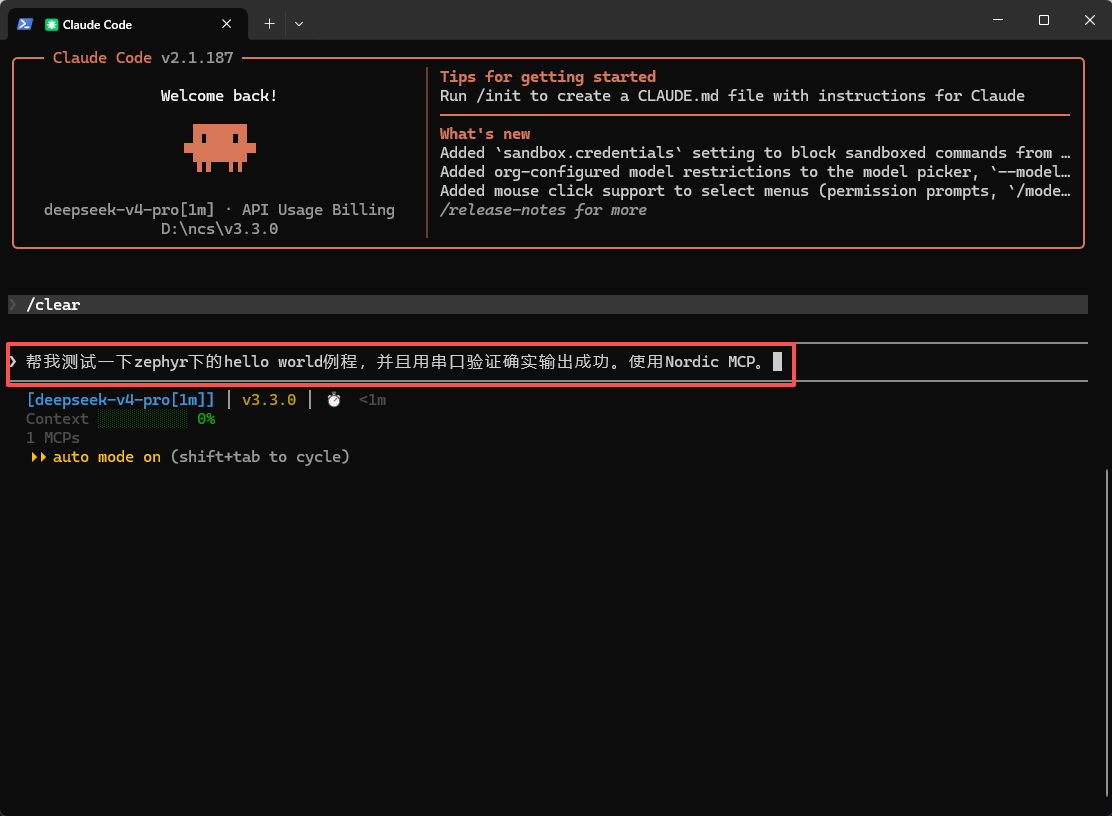Close the Claude Code tab
Image resolution: width=1112 pixels, height=816 pixels.
tap(226, 24)
